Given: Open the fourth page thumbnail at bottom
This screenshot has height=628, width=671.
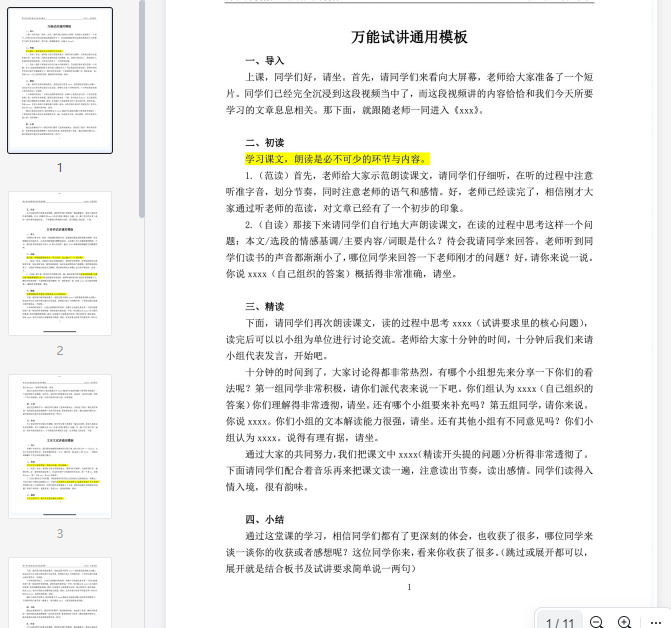Looking at the screenshot, I should pyautogui.click(x=60, y=592).
